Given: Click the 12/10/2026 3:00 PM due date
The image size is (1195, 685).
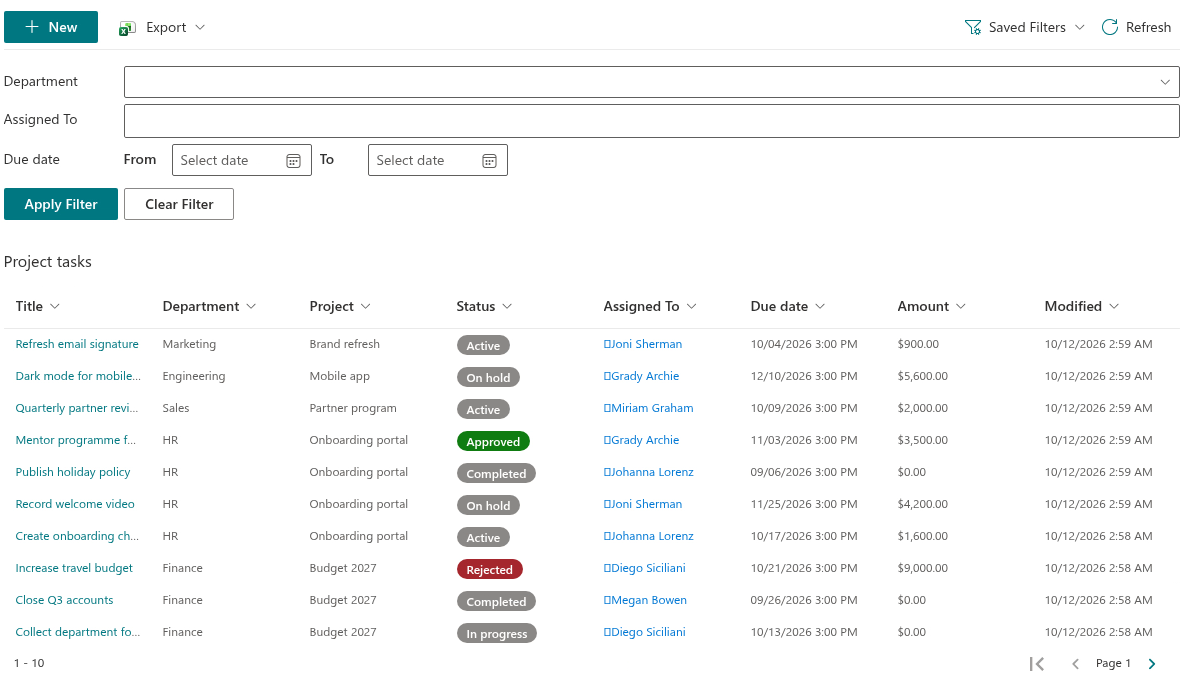Looking at the screenshot, I should (804, 376).
